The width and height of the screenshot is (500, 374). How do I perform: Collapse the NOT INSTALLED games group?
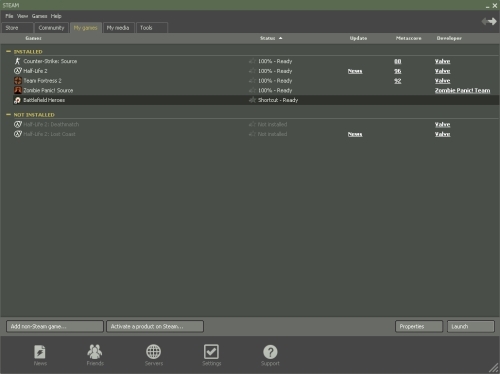[x=9, y=114]
